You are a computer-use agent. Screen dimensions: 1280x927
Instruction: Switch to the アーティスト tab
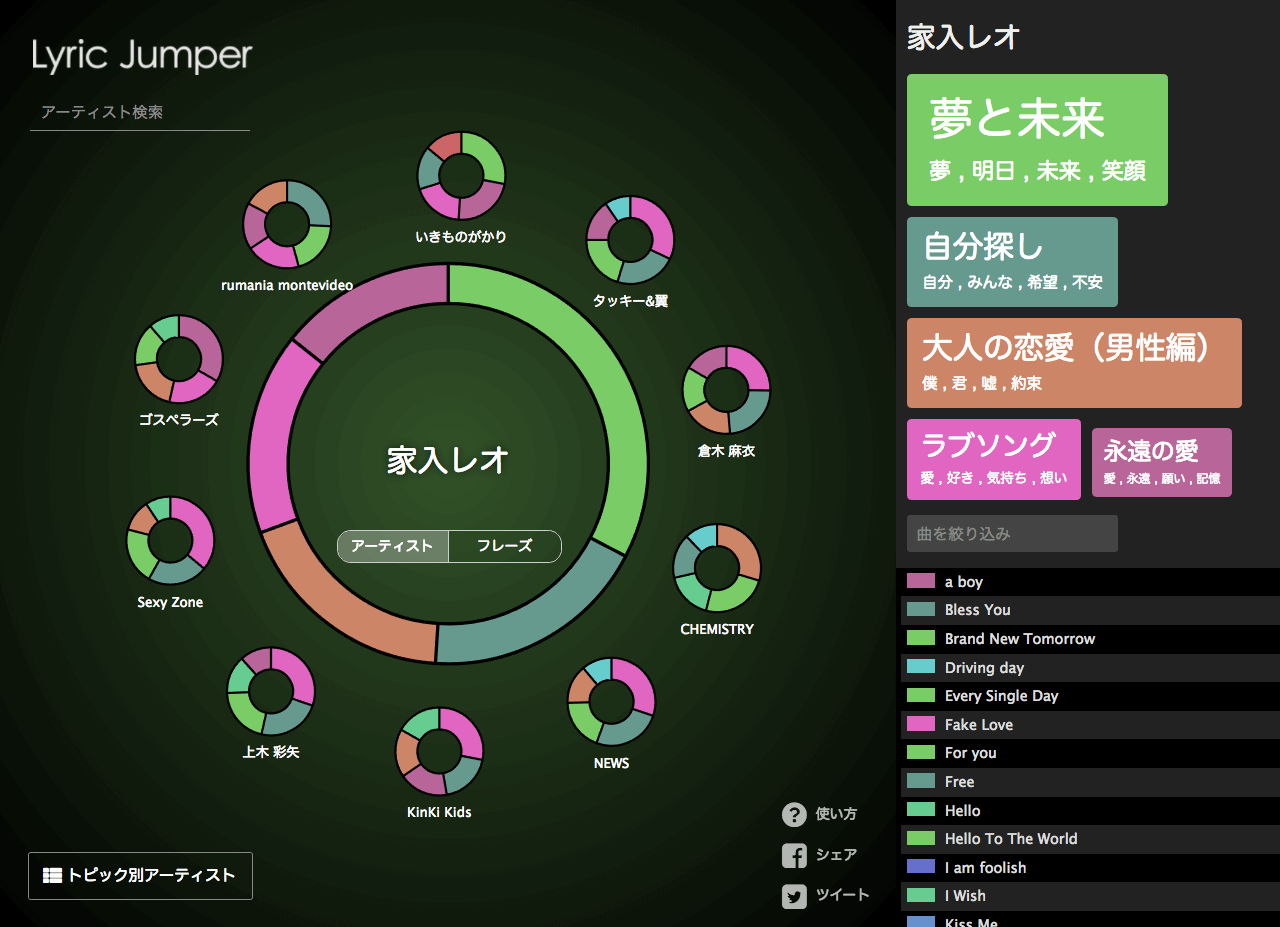click(x=393, y=546)
